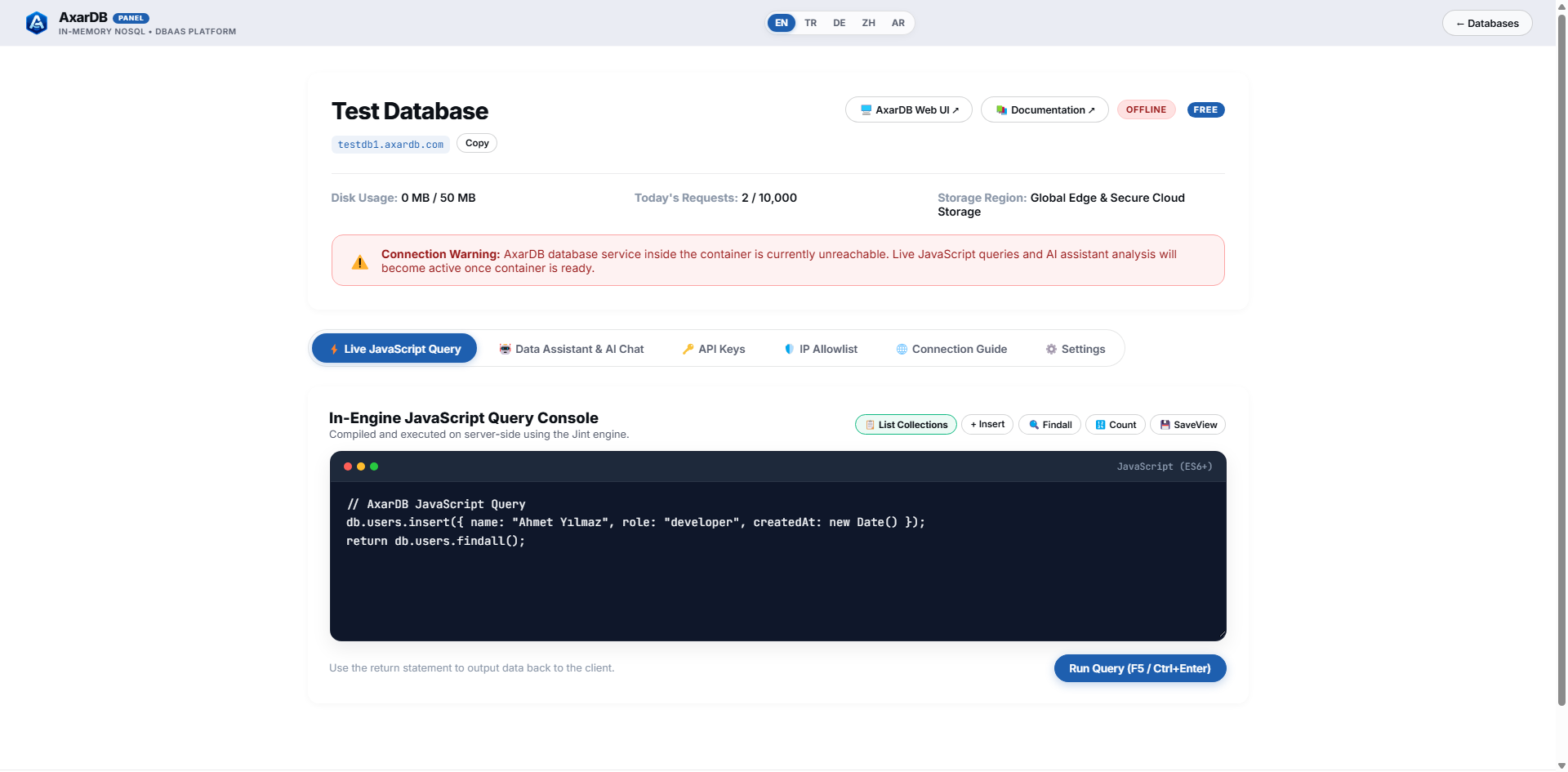
Task: Open the Connection Guide tab
Action: click(951, 349)
